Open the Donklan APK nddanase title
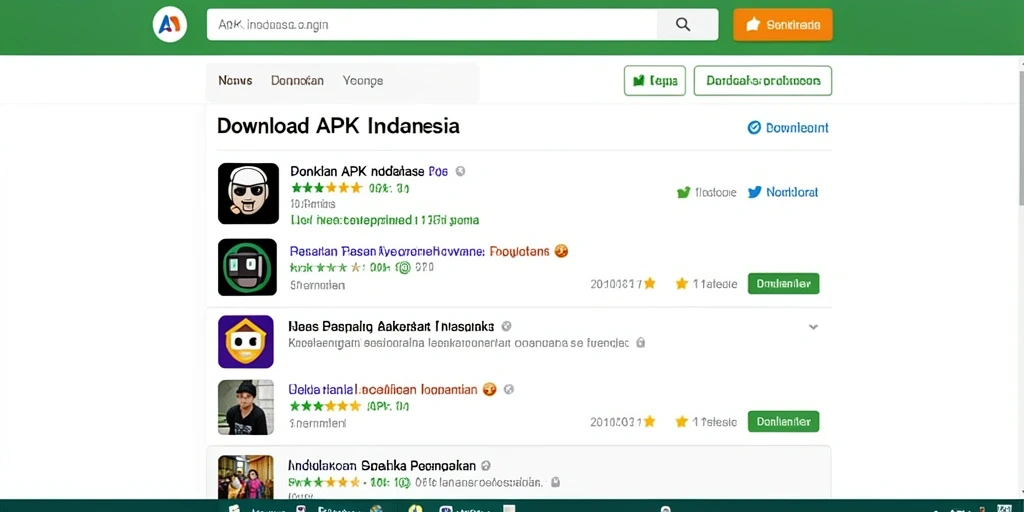Image resolution: width=1024 pixels, height=512 pixels. (x=369, y=171)
